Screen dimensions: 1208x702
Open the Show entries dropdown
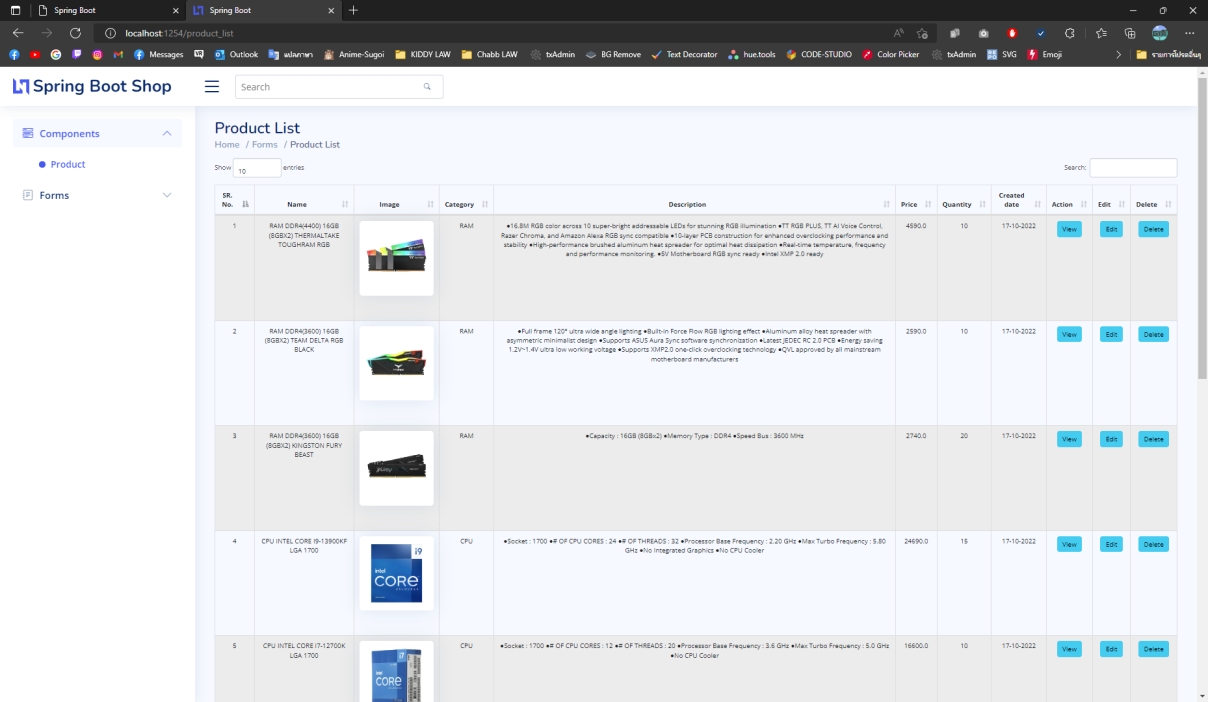click(257, 168)
